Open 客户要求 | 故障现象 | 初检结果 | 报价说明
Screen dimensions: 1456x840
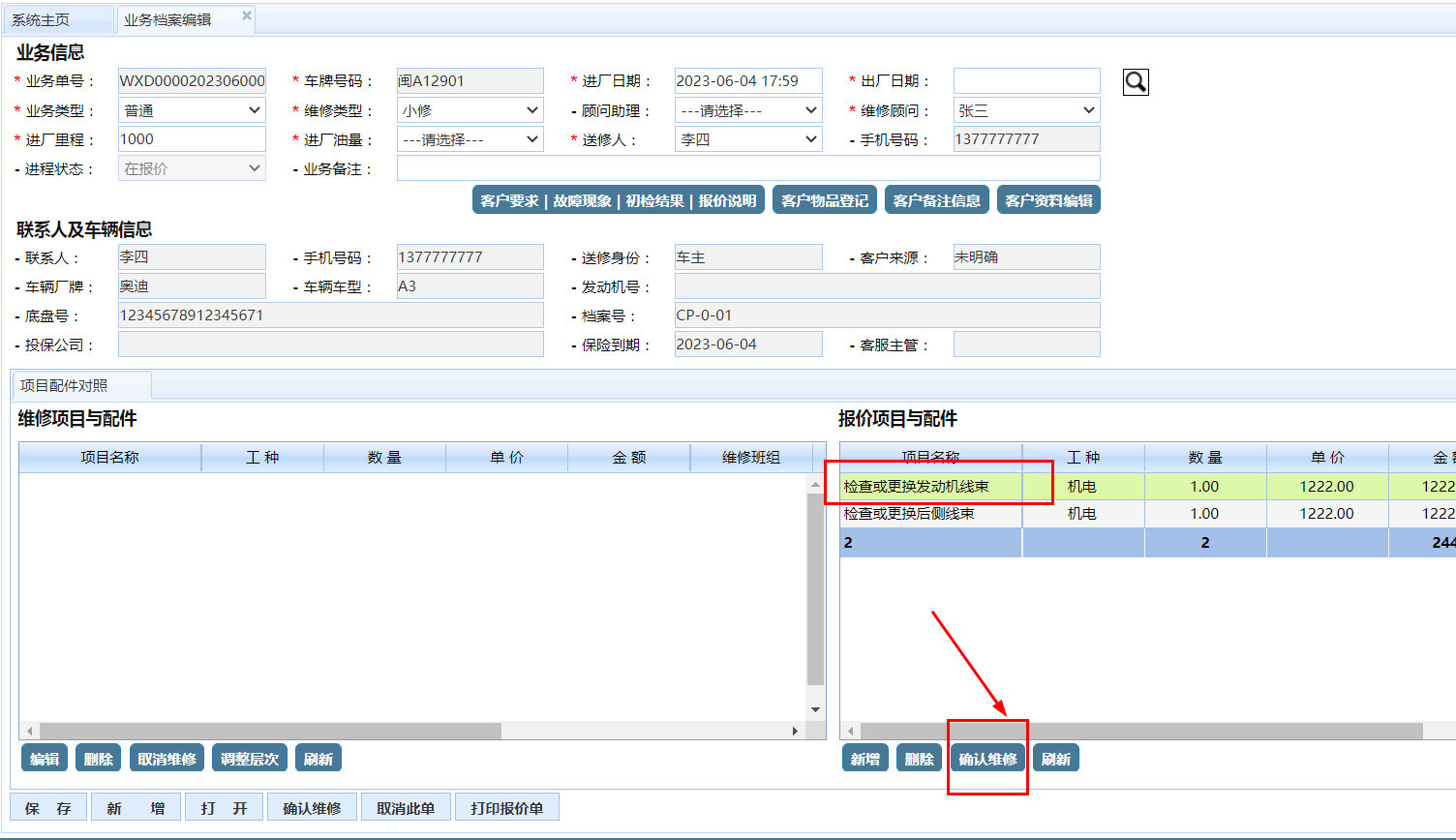coord(619,200)
